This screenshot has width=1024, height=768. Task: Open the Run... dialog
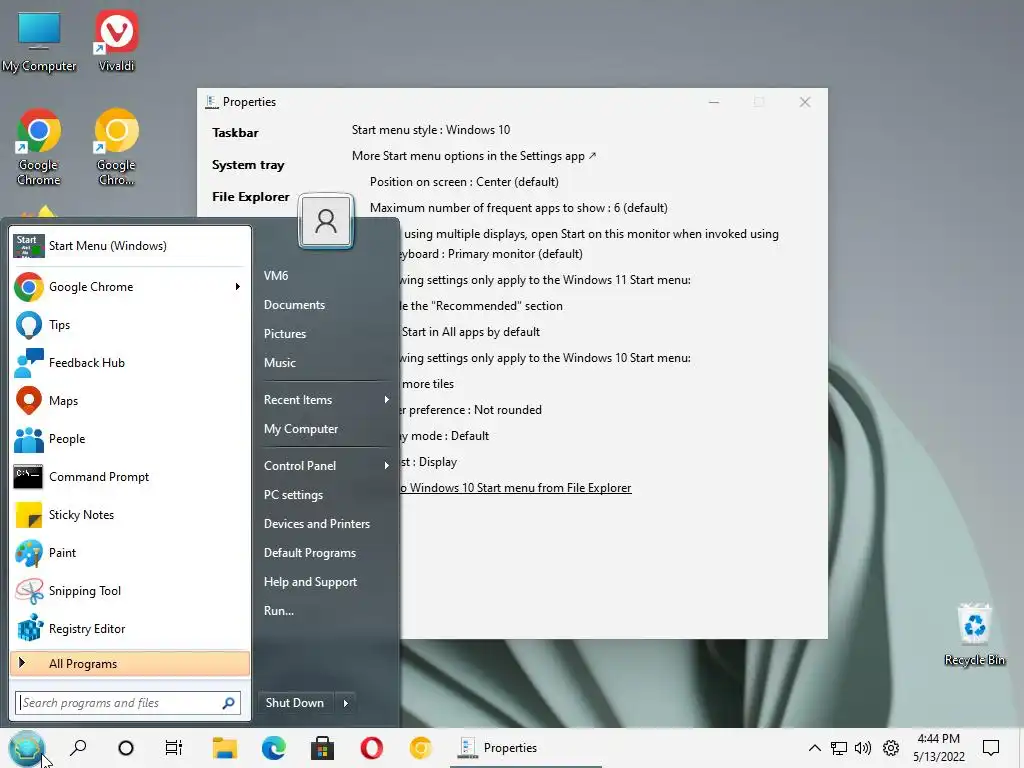tap(279, 611)
